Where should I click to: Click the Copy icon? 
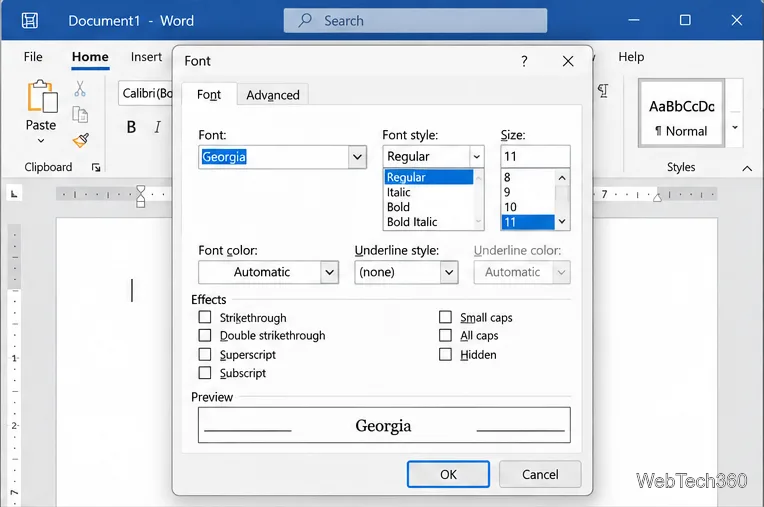pyautogui.click(x=80, y=115)
